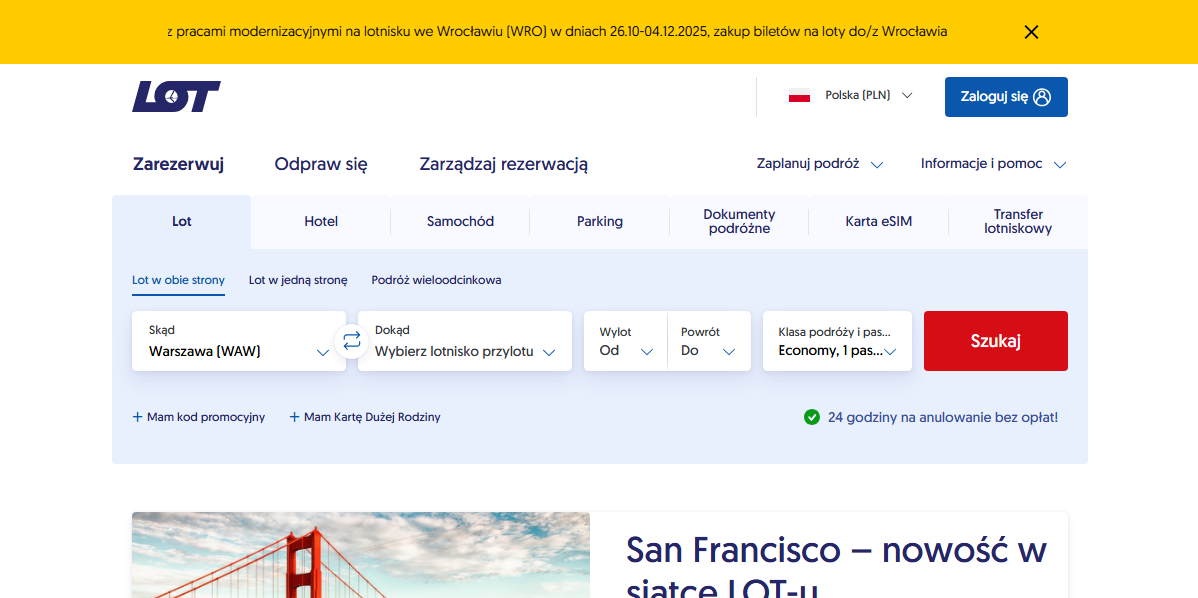This screenshot has width=1198, height=598.
Task: Open Klasa podróży i pasażerowie dropdown
Action: (836, 341)
